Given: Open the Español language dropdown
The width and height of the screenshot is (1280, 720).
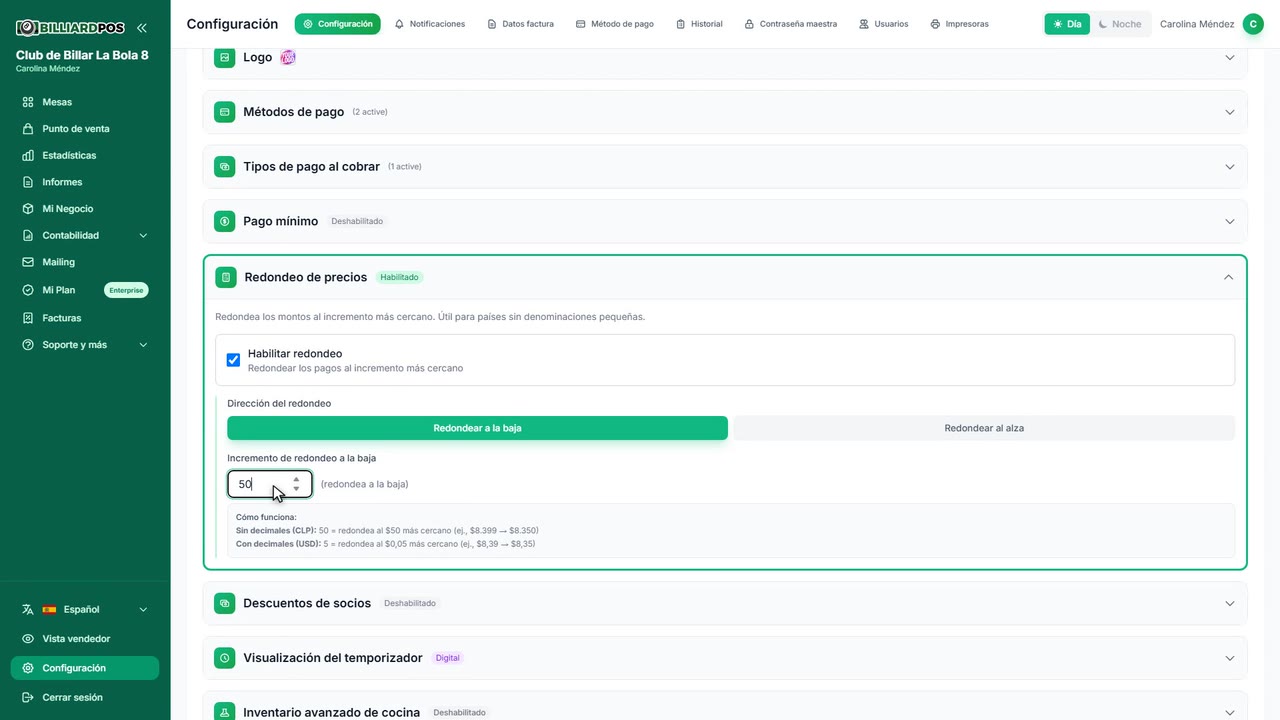Looking at the screenshot, I should 85,609.
